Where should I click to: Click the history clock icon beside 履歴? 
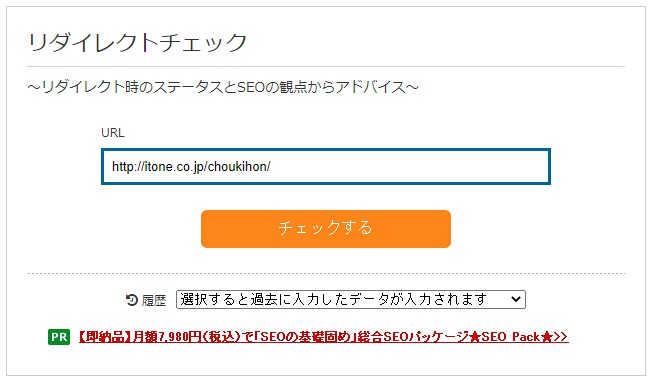[132, 300]
